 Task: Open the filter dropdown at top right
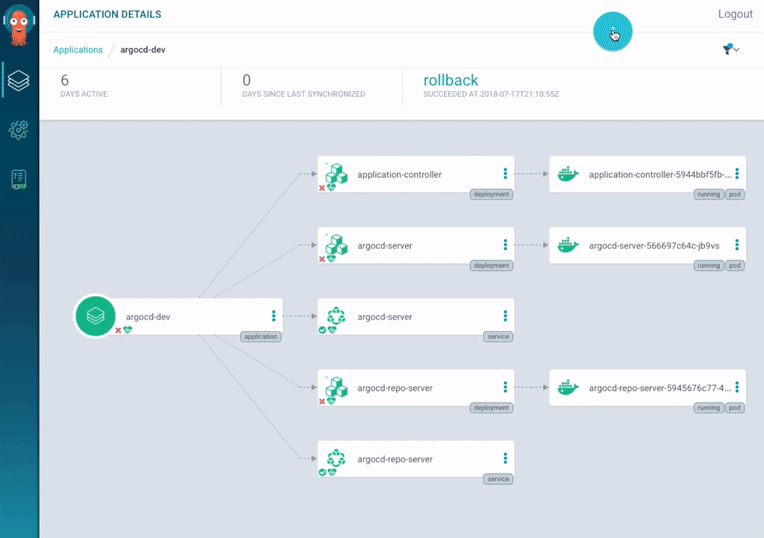coord(730,49)
